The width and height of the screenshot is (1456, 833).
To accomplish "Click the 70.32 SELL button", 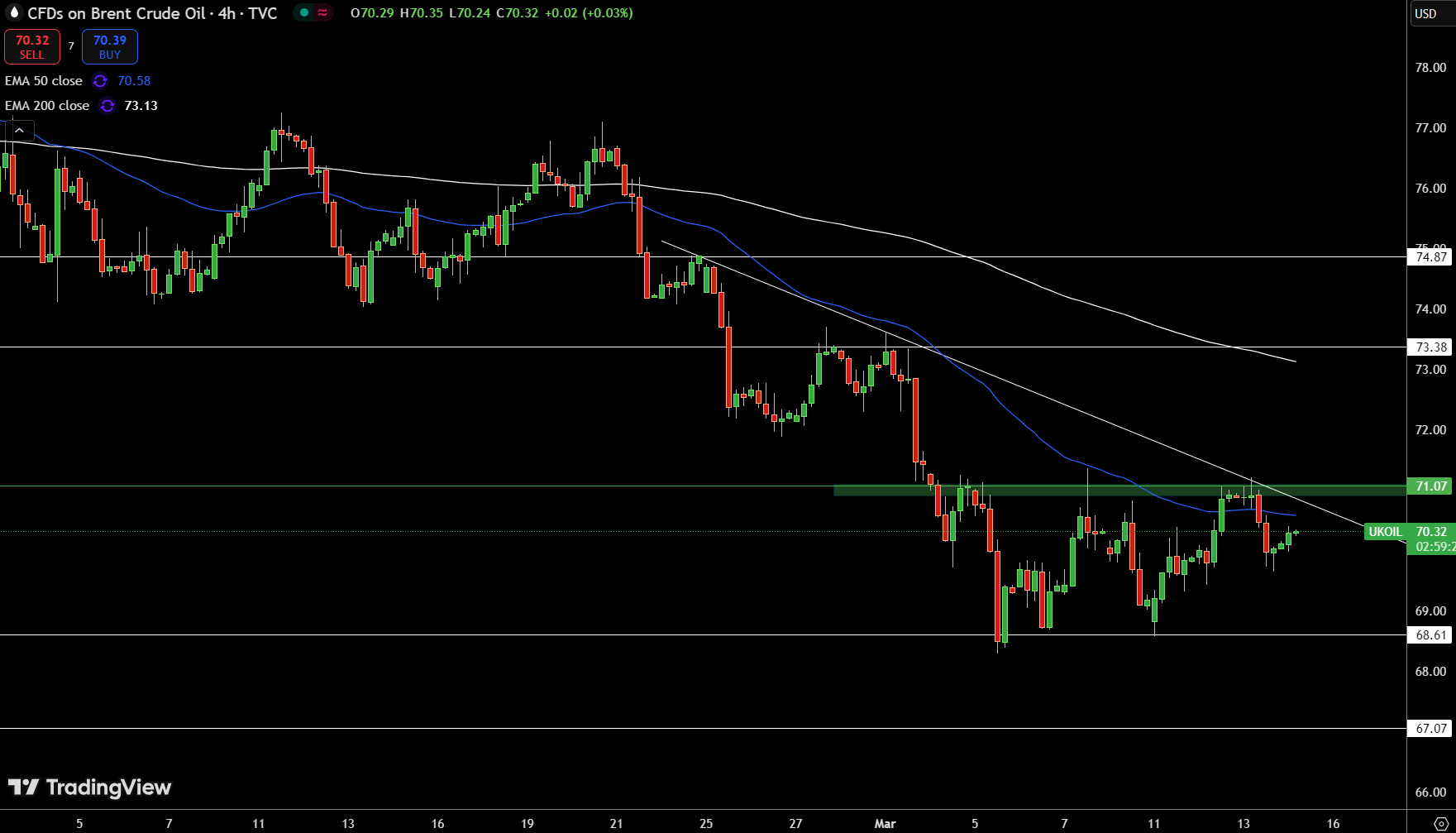I will pos(32,47).
